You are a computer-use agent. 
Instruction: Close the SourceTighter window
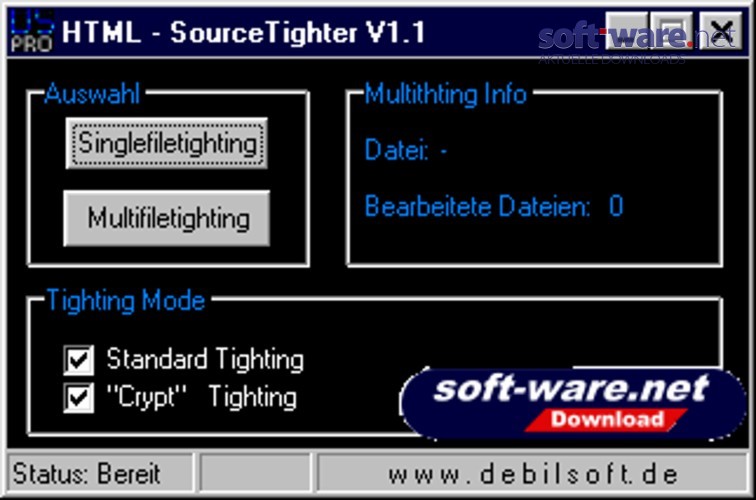click(720, 31)
